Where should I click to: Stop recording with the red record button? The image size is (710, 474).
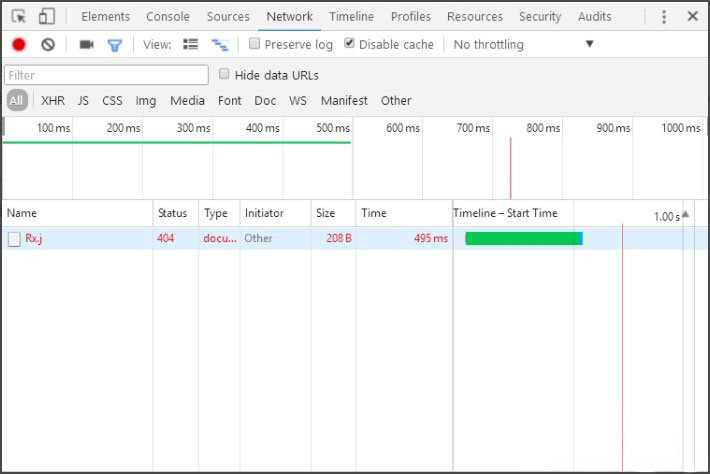(19, 44)
